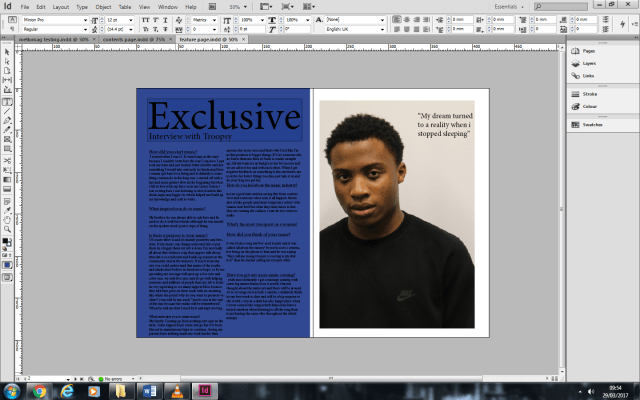Open the Swatches panel
The image size is (640, 400).
click(x=591, y=126)
